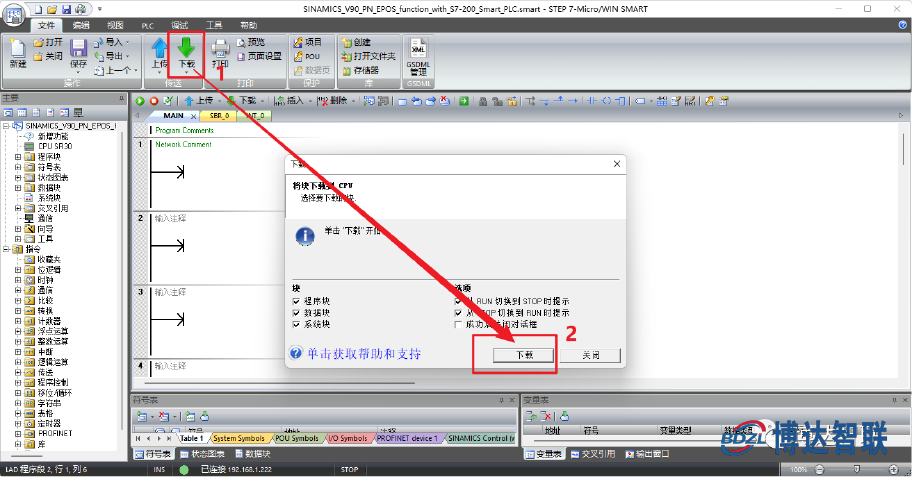The width and height of the screenshot is (912, 477).
Task: Click the help question mark at top right
Action: (x=903, y=25)
